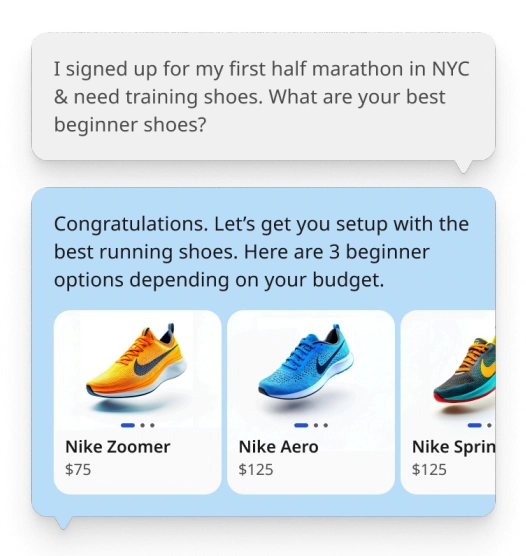Select the user's half marathon message bubble

click(263, 96)
